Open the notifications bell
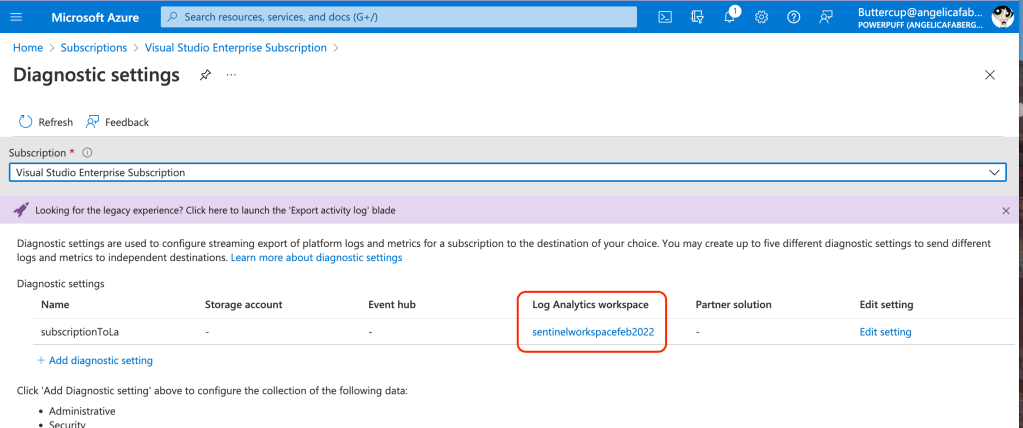The width and height of the screenshot is (1023, 428). (x=730, y=17)
